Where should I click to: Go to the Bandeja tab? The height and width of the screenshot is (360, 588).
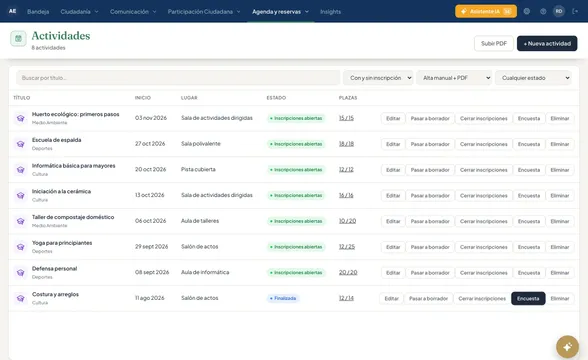pos(38,12)
